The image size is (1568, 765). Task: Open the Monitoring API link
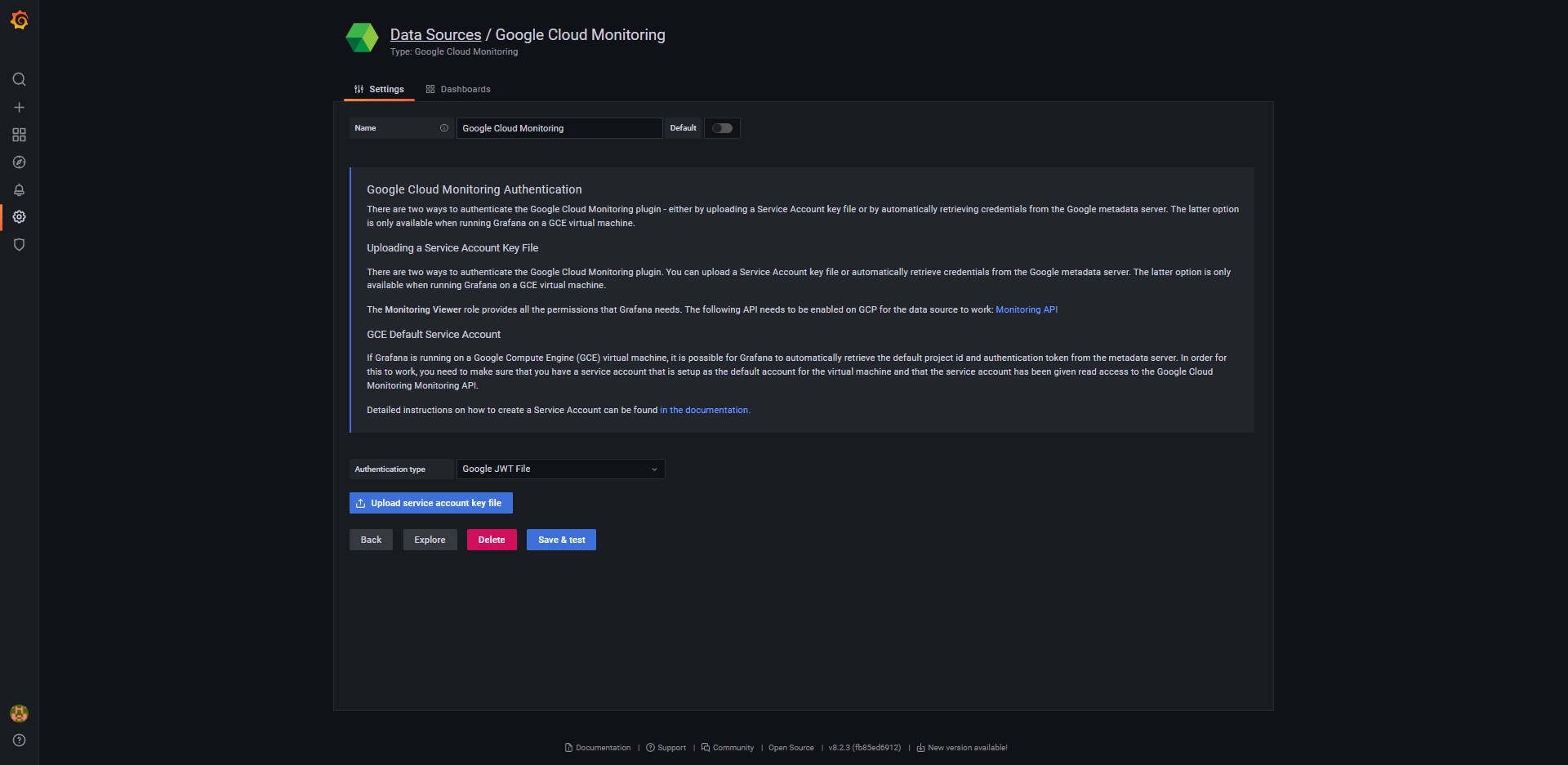click(x=1027, y=309)
